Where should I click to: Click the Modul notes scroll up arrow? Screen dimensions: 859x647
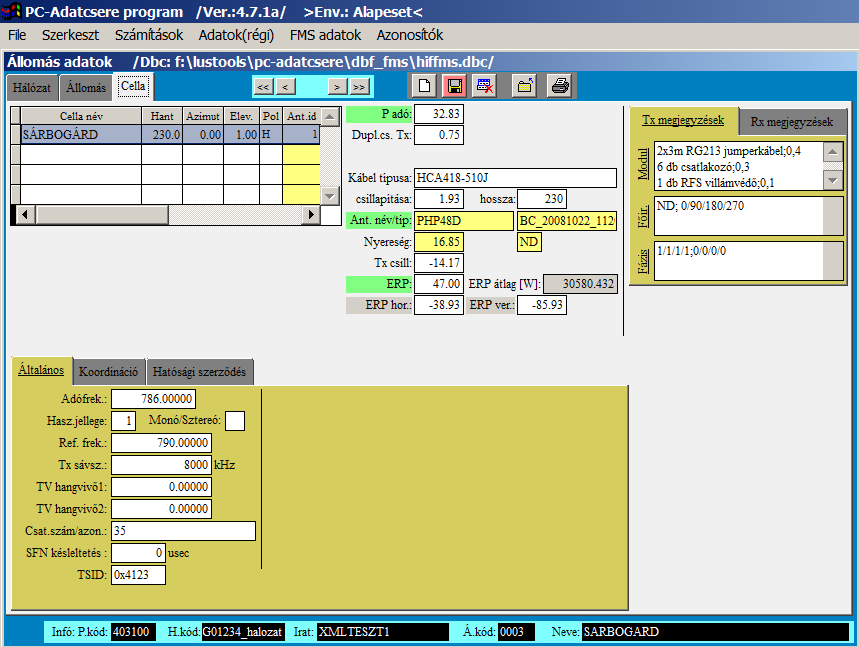click(x=833, y=152)
